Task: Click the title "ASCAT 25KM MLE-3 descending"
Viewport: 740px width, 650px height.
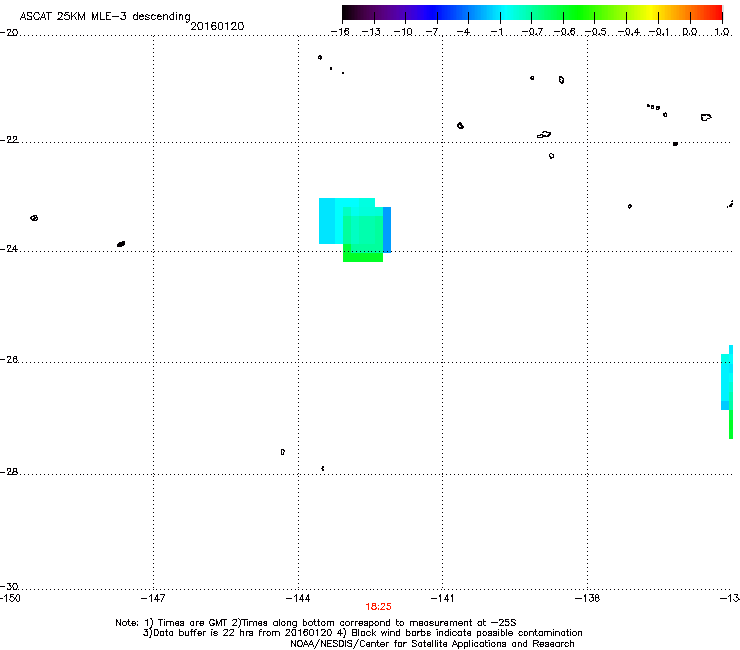Action: click(105, 16)
